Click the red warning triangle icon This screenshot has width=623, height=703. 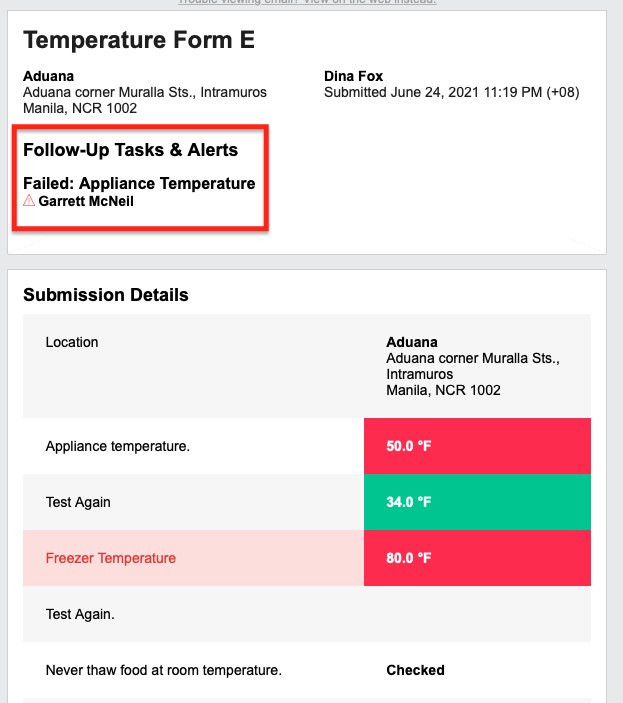(29, 200)
